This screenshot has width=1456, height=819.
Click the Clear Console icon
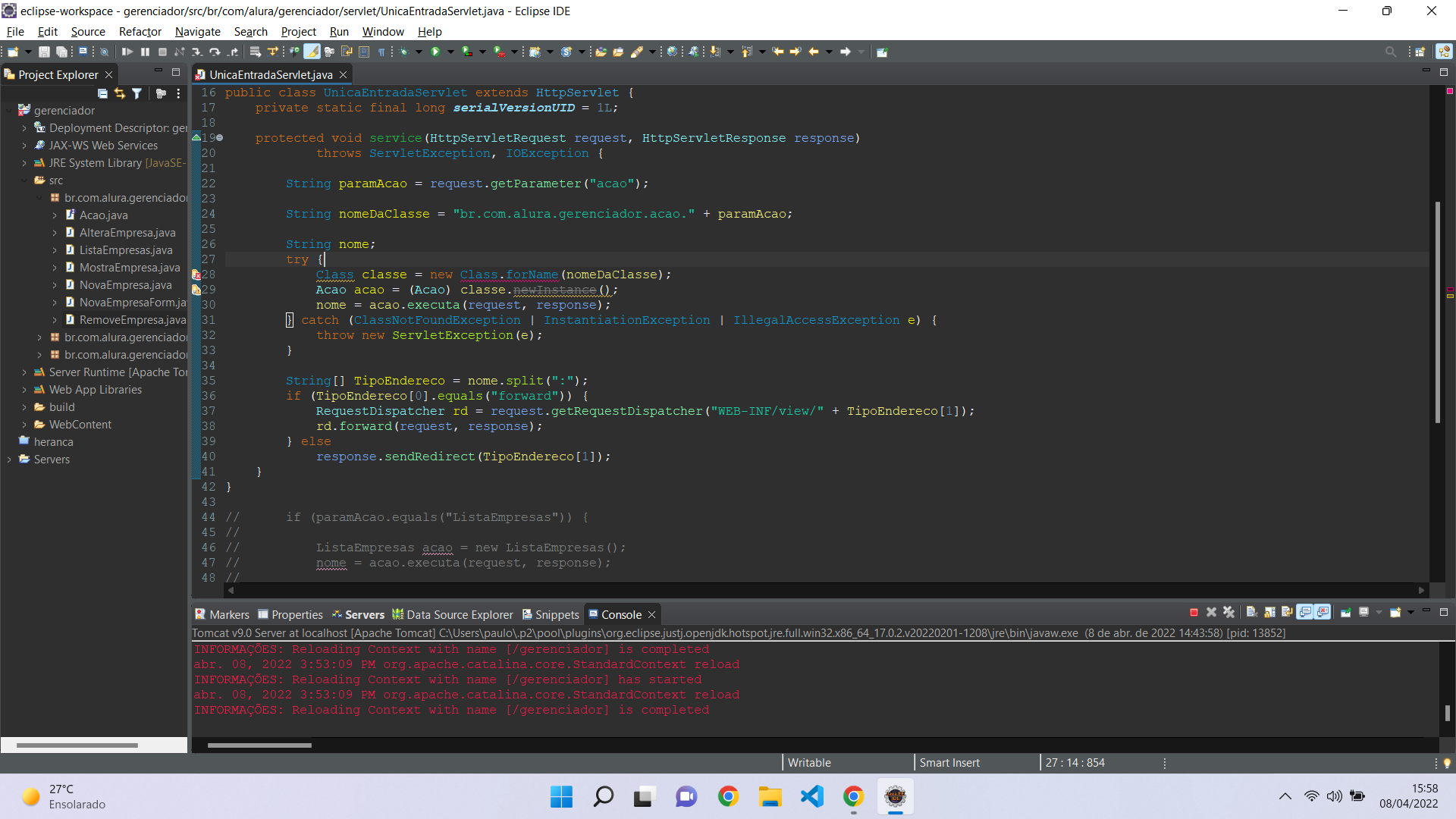click(x=1252, y=612)
